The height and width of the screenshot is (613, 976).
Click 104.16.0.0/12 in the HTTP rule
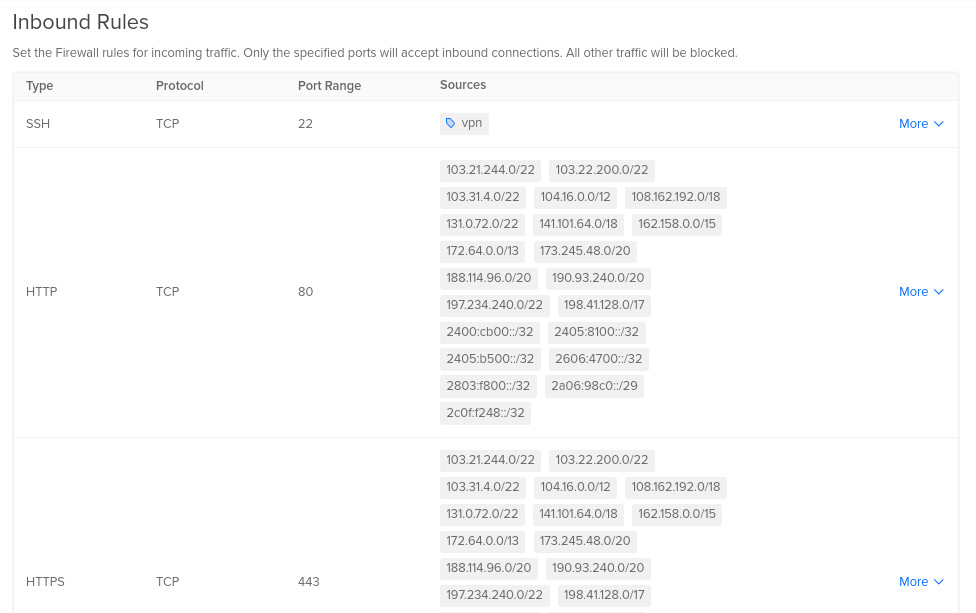575,197
